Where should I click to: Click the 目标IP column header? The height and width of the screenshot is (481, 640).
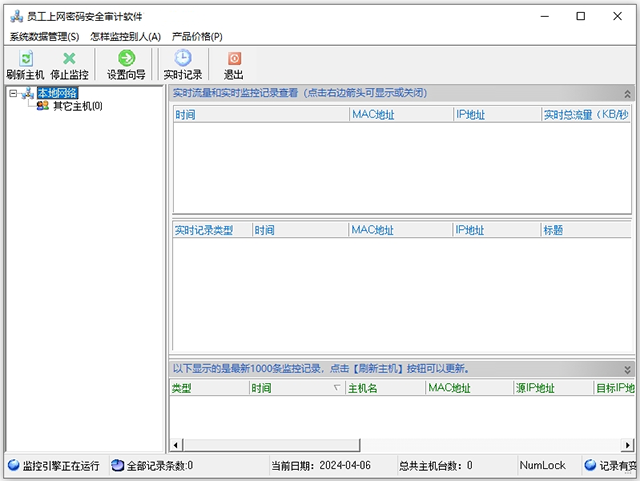(x=614, y=387)
